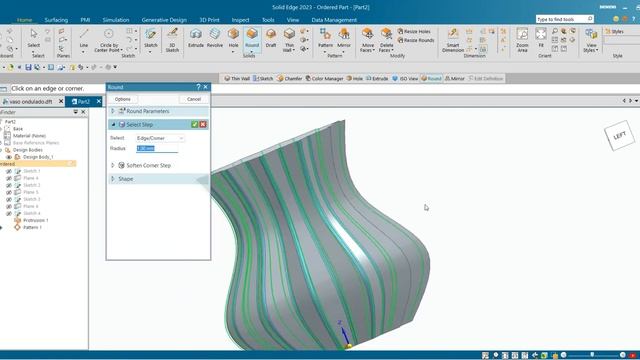Viewport: 640px width, 360px height.
Task: Deselect with the red X in Select Step
Action: [x=203, y=124]
